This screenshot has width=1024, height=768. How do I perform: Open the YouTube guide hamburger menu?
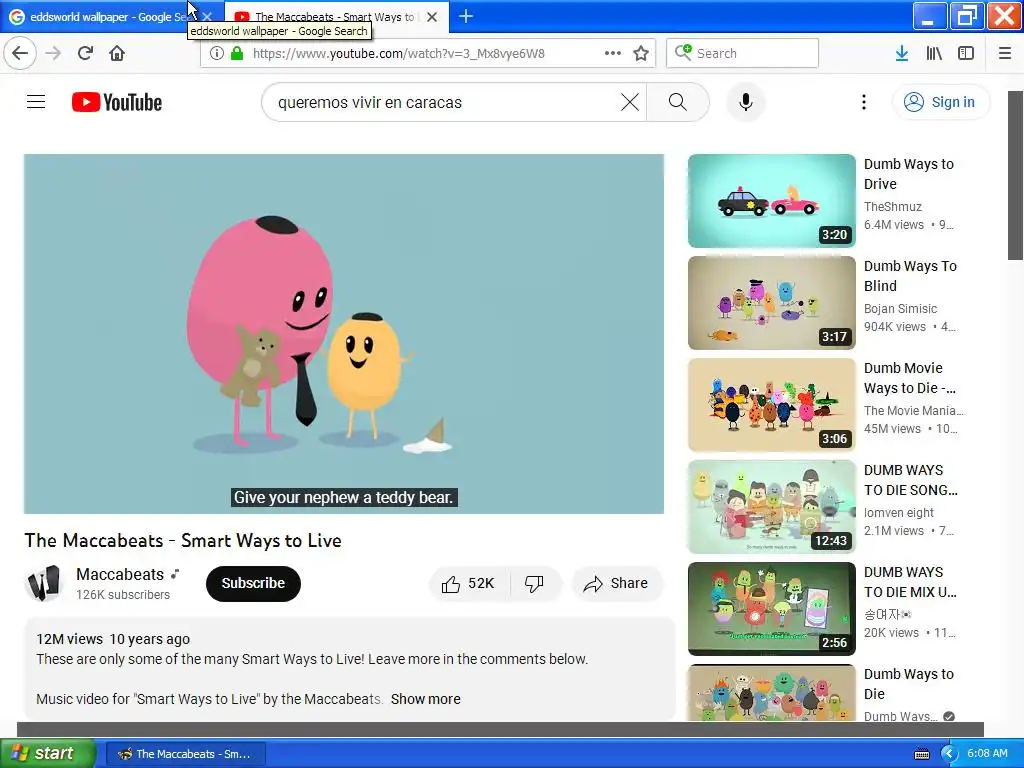point(36,102)
